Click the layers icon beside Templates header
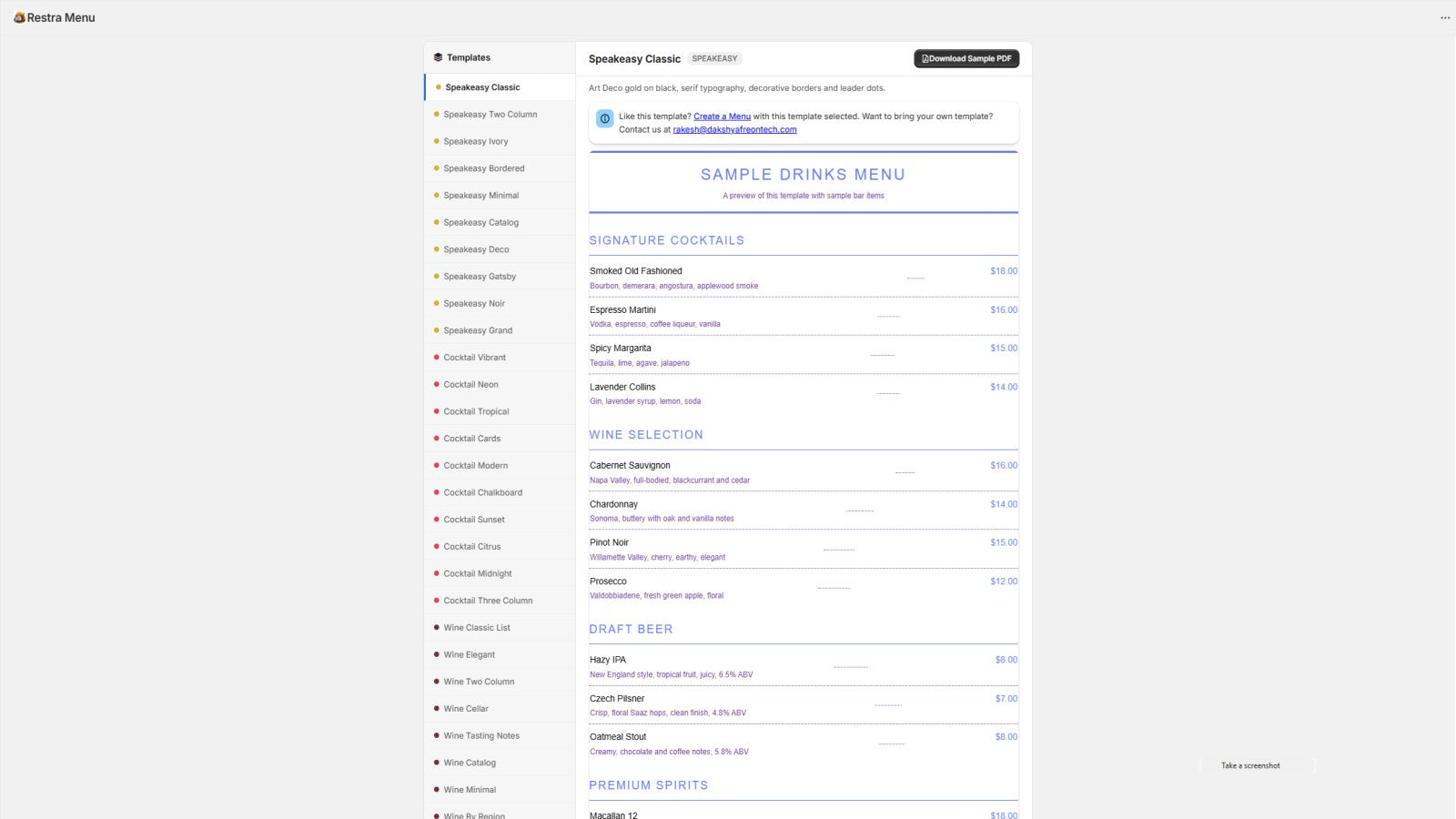This screenshot has height=819, width=1456. [x=439, y=56]
